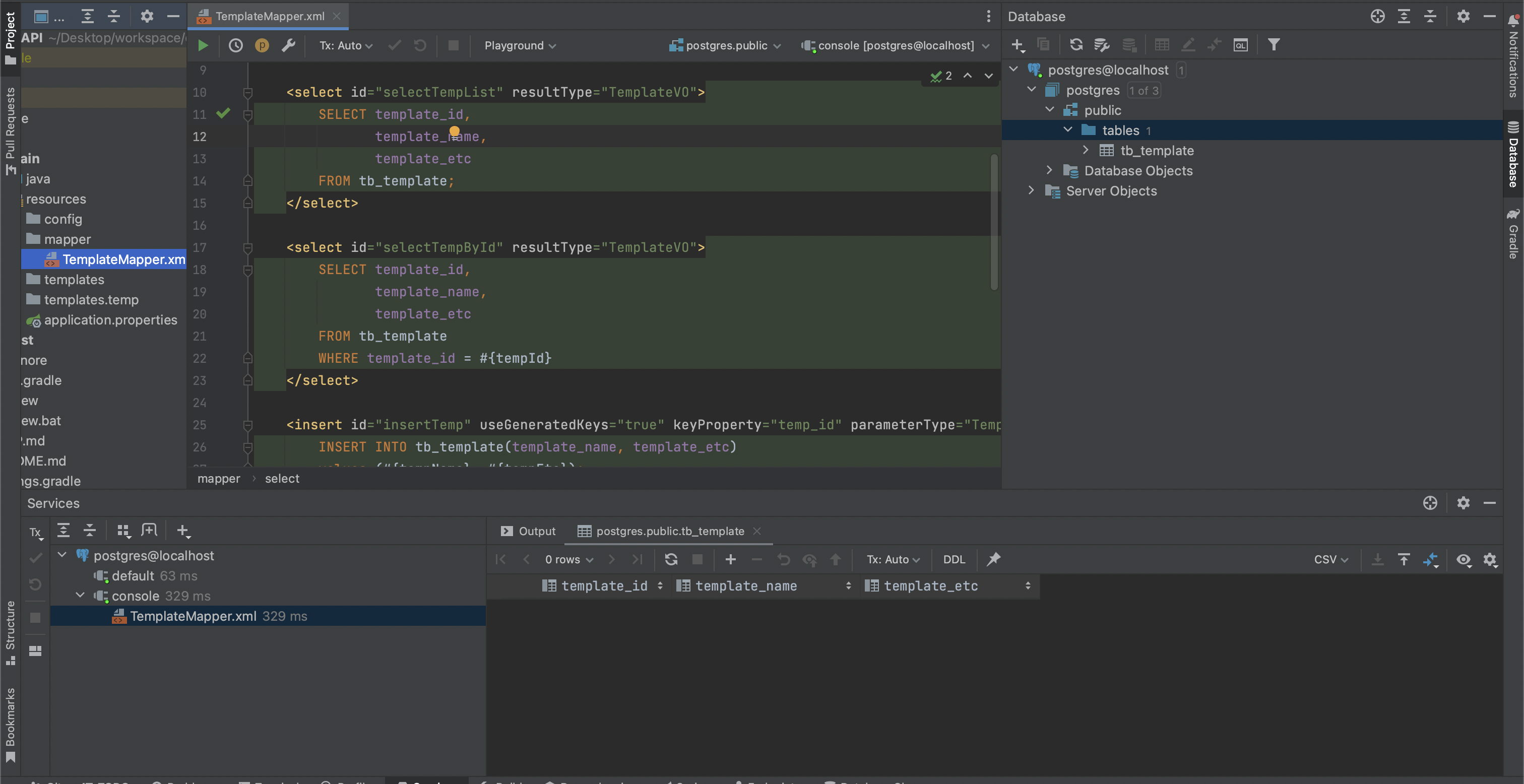Click the DDL button in the results toolbar

pyautogui.click(x=954, y=560)
